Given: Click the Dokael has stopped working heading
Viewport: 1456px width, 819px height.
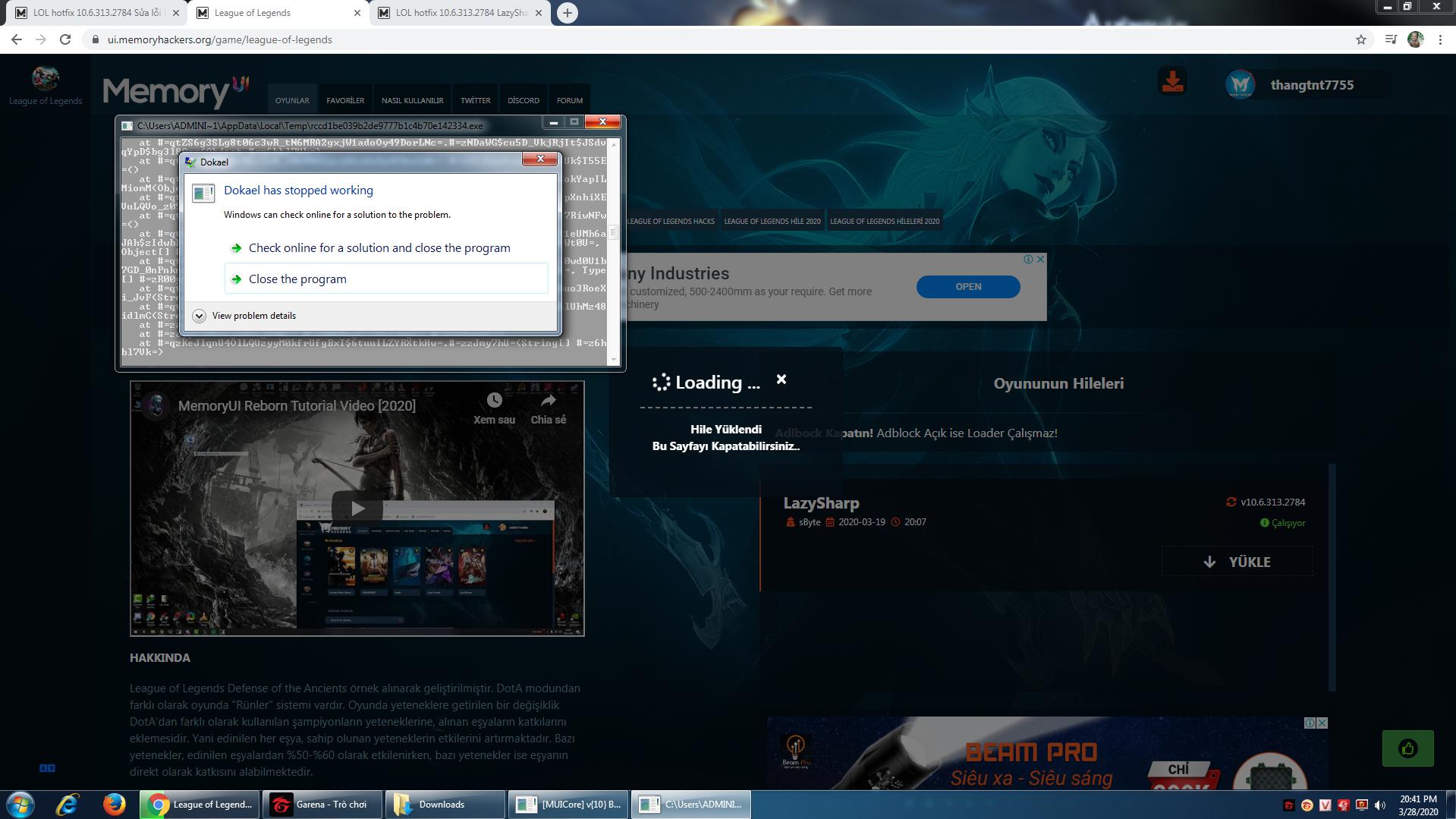Looking at the screenshot, I should [x=298, y=191].
